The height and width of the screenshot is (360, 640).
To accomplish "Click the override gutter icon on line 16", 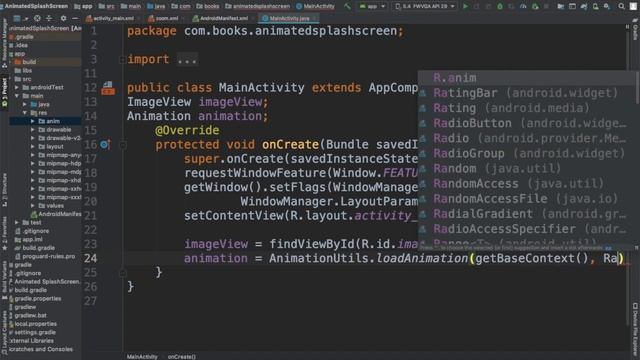I will (105, 144).
